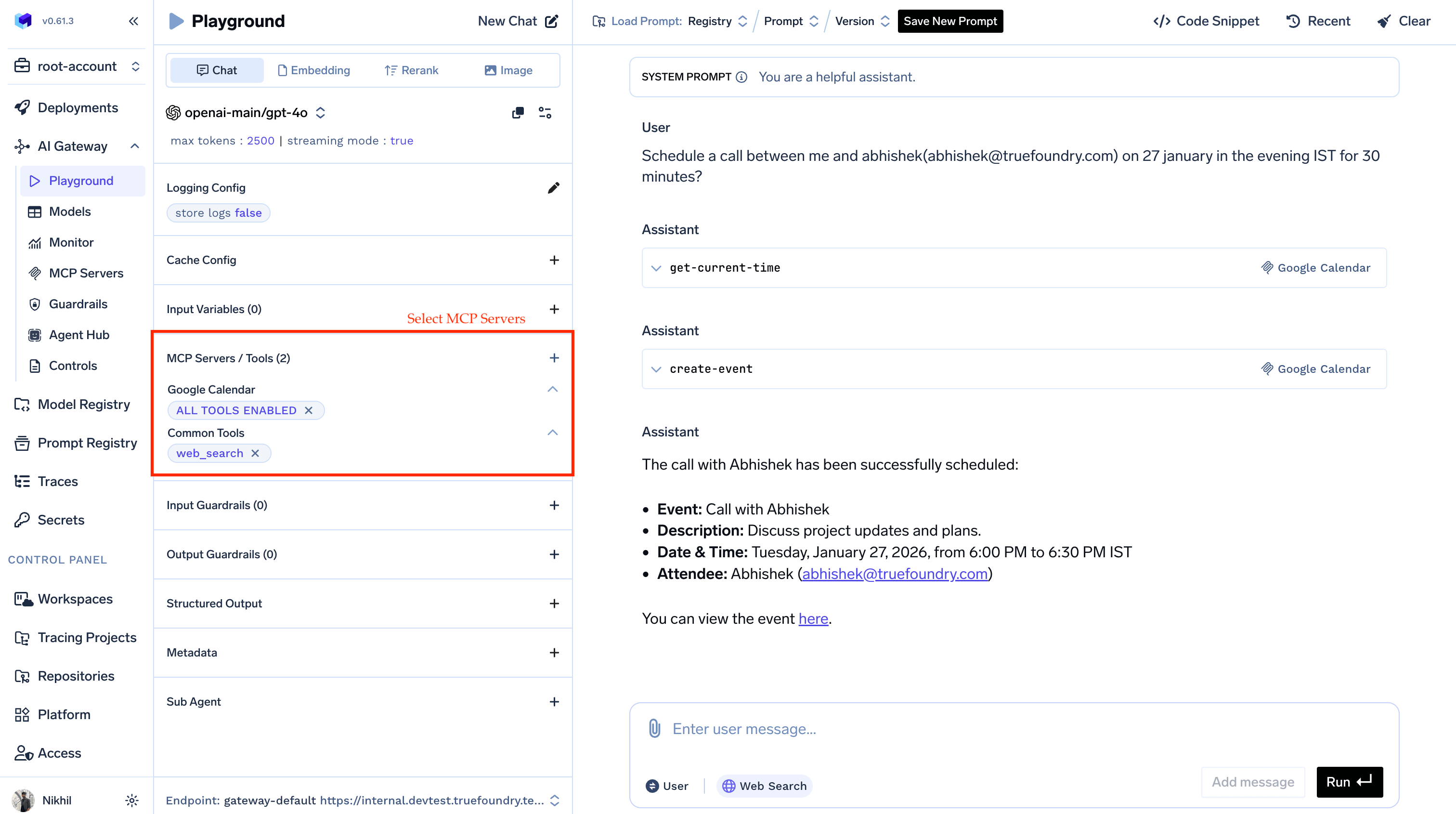Screen dimensions: 1456x814
Task: Click the Save New Prompt button
Action: [949, 21]
